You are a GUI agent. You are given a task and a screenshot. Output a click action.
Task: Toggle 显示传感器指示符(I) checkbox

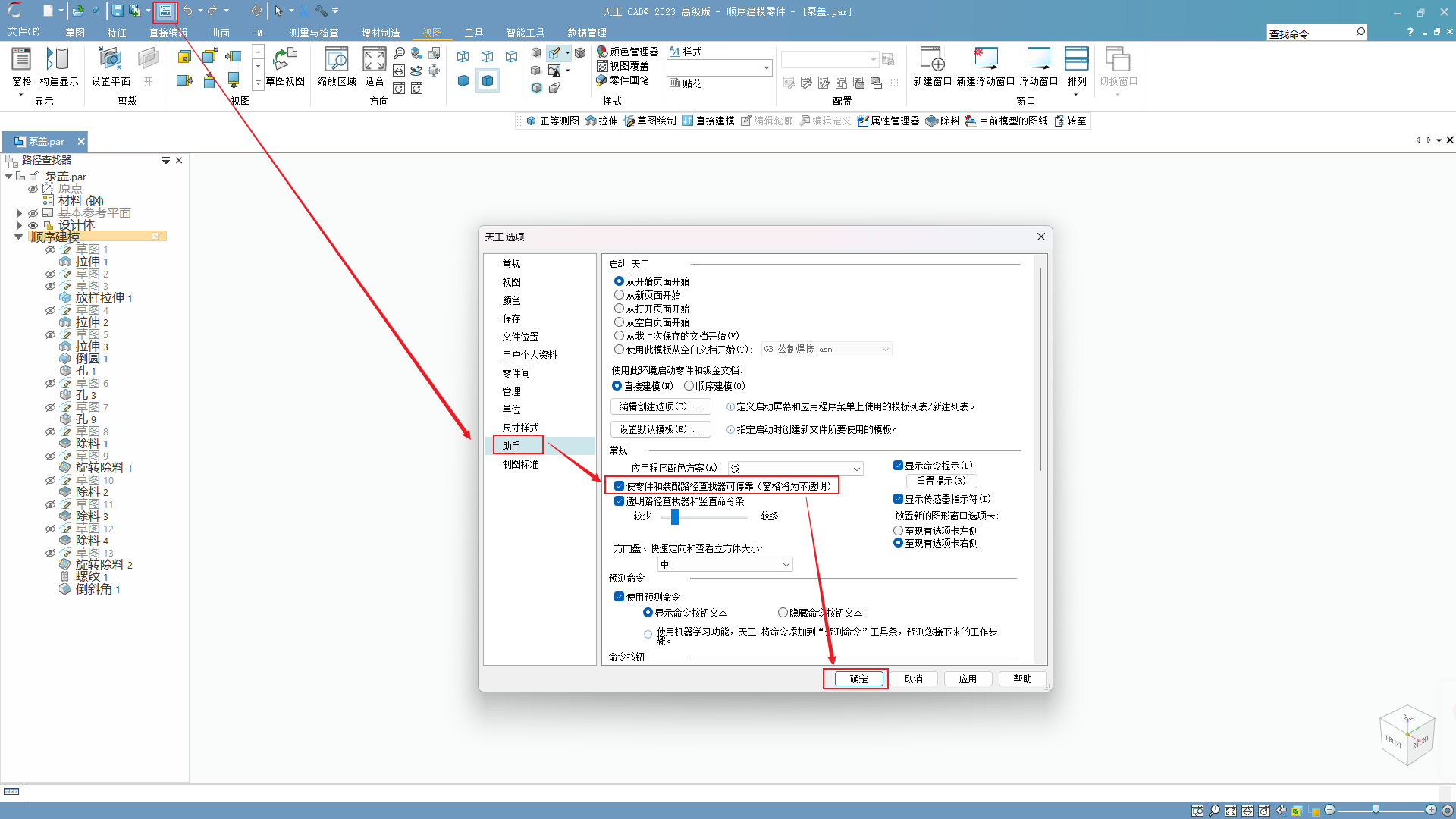[898, 499]
